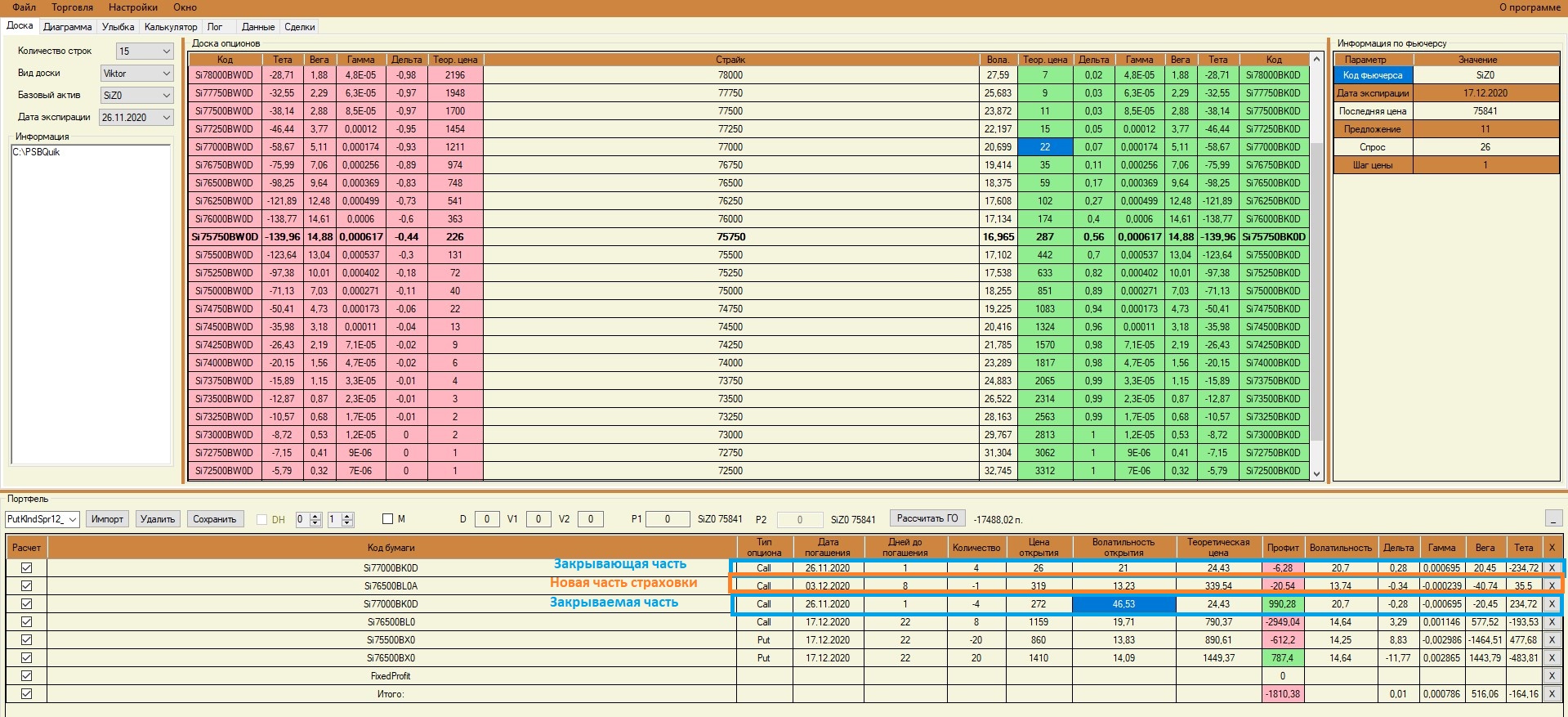Screen dimensions: 1568x717
Task: Toggle the DH checkbox
Action: point(261,519)
